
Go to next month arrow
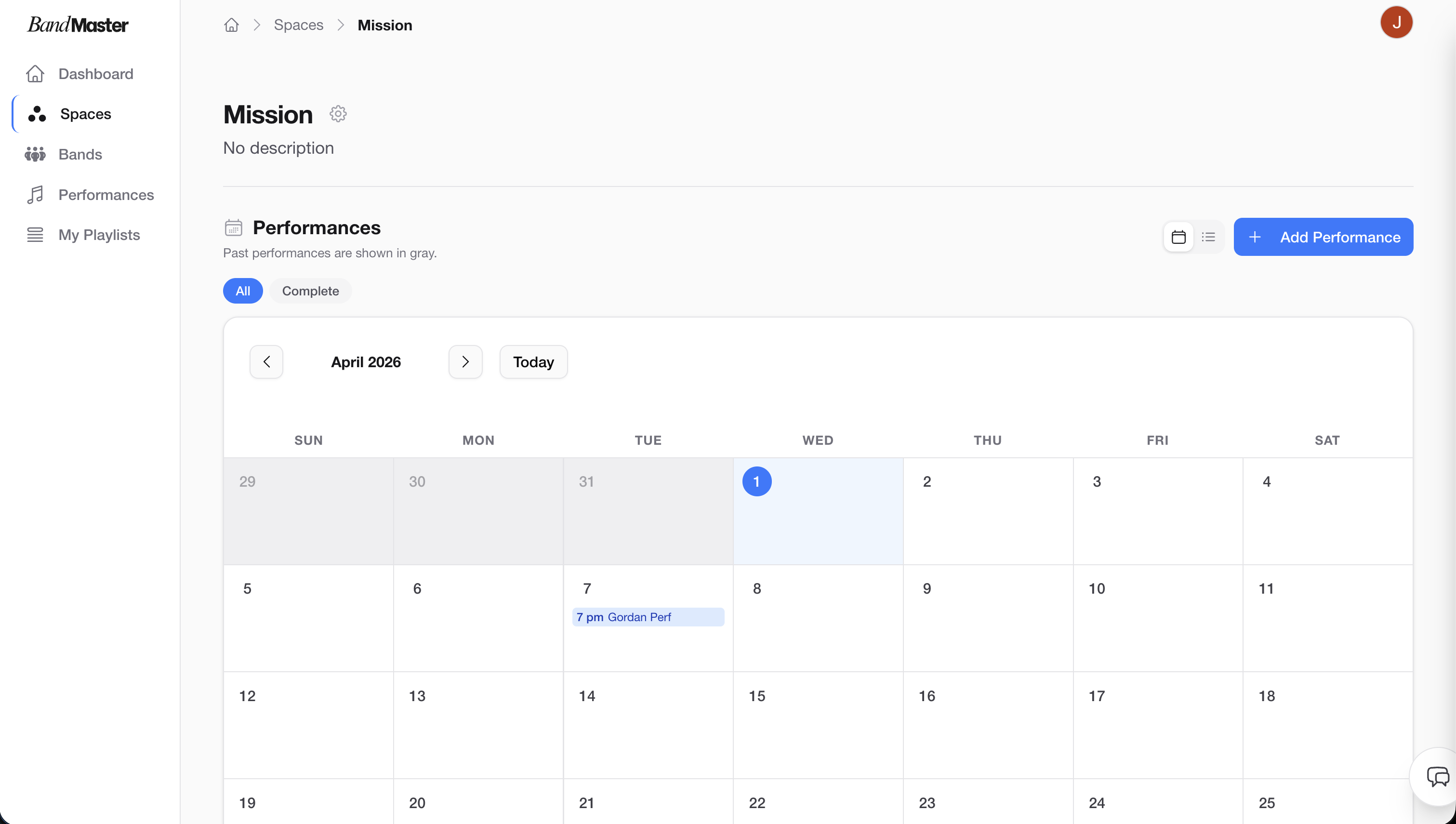(x=465, y=361)
